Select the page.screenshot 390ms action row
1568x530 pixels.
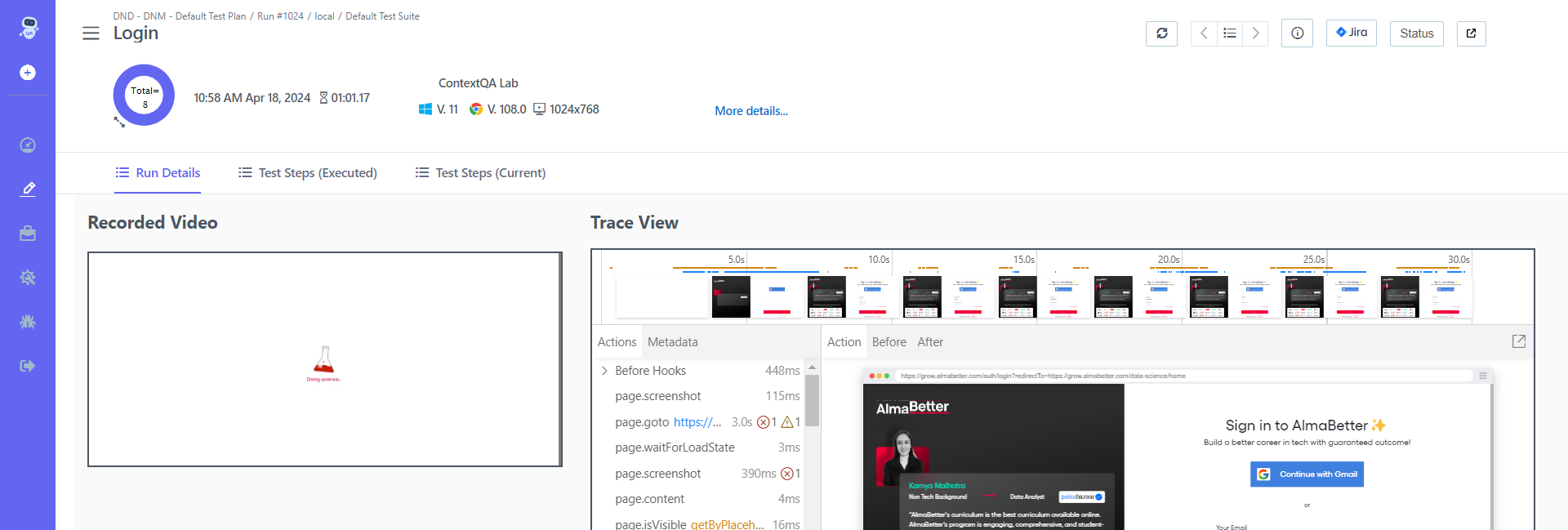click(699, 474)
